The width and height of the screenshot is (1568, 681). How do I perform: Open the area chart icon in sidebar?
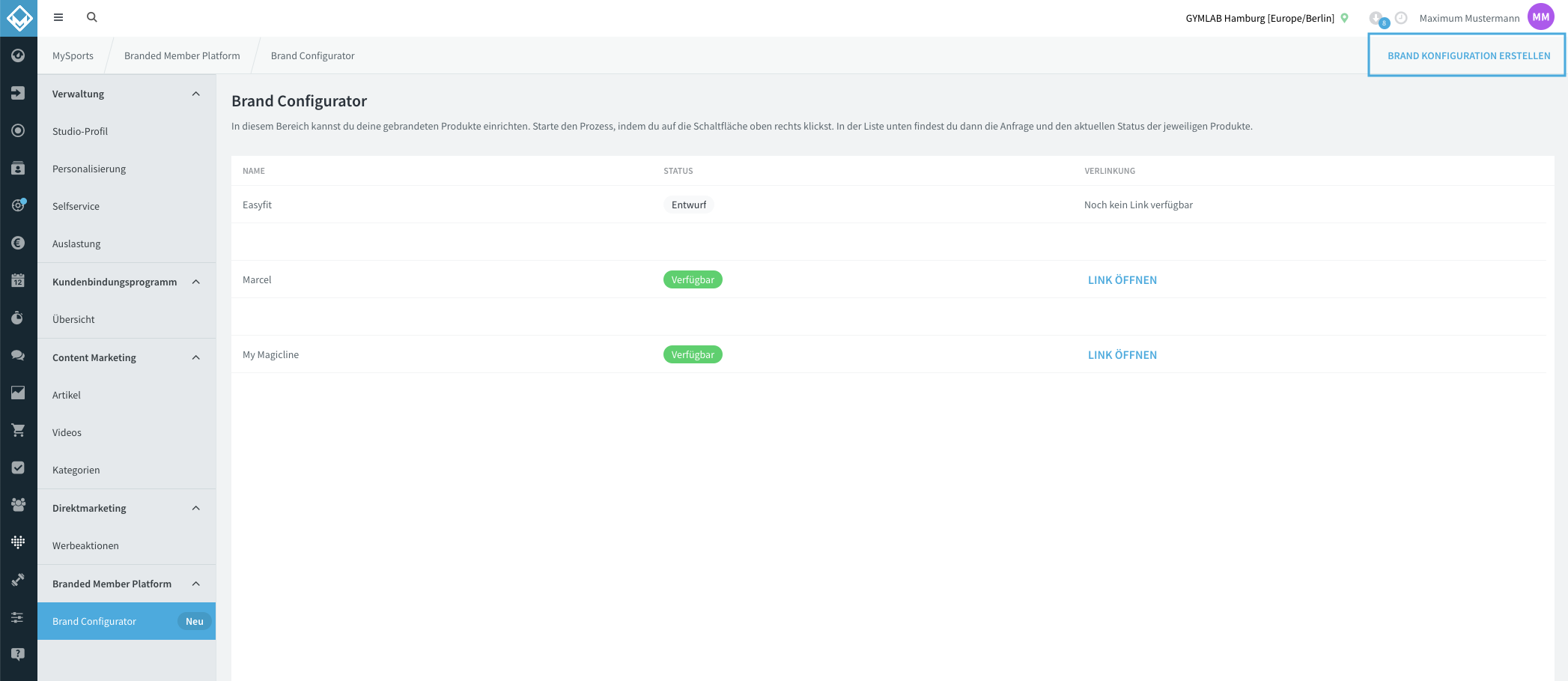(18, 393)
